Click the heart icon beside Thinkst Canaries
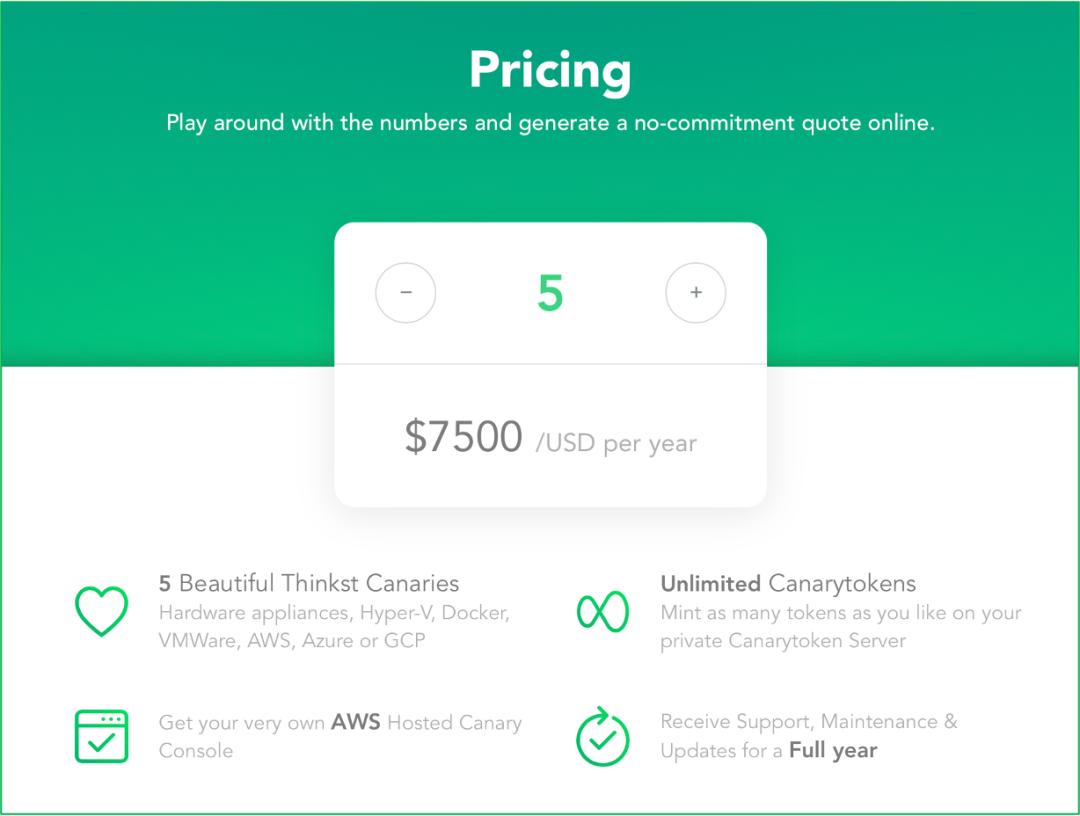 [101, 611]
